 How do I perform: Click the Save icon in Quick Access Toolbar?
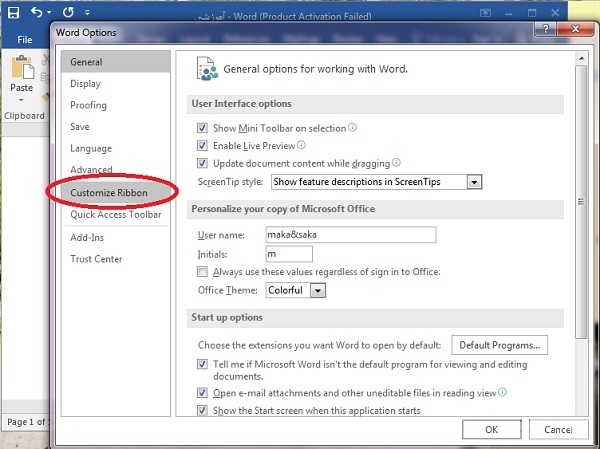pos(14,14)
